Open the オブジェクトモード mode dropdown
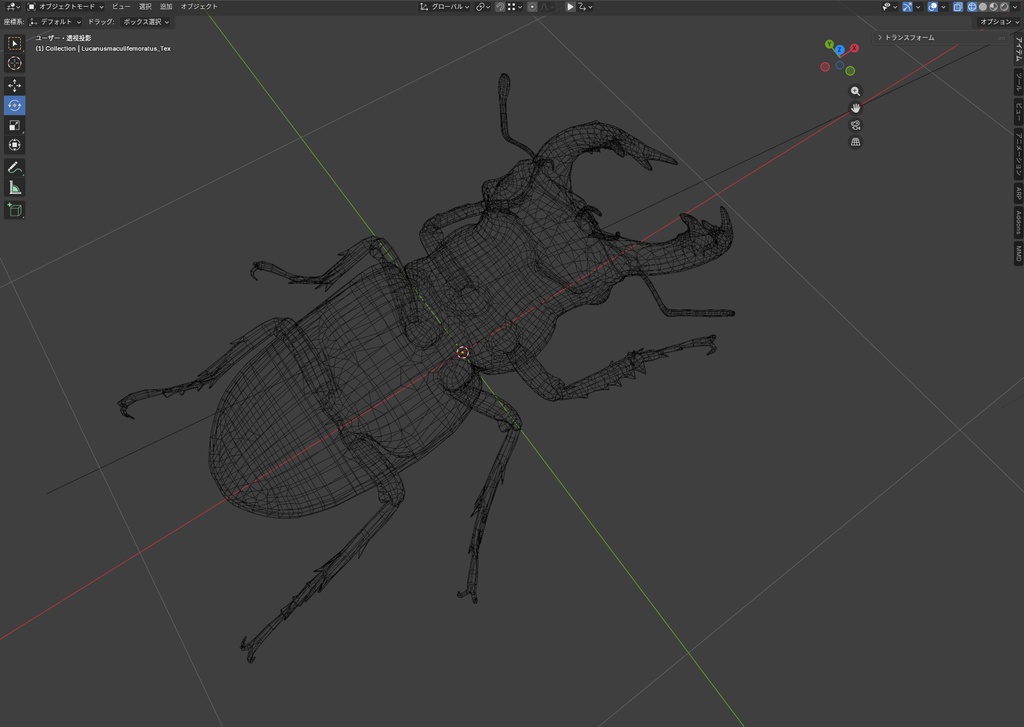The height and width of the screenshot is (727, 1024). click(65, 7)
